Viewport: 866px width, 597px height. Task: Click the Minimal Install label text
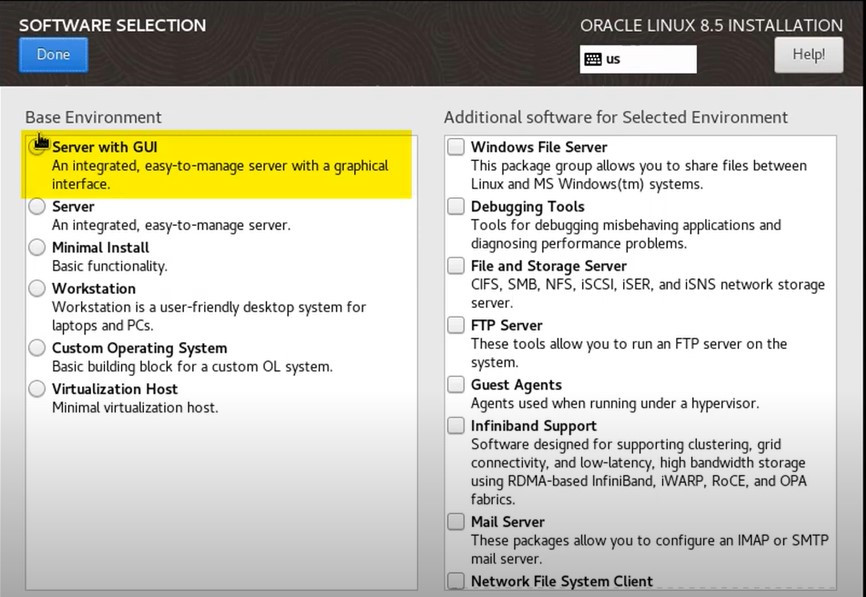[x=101, y=247]
